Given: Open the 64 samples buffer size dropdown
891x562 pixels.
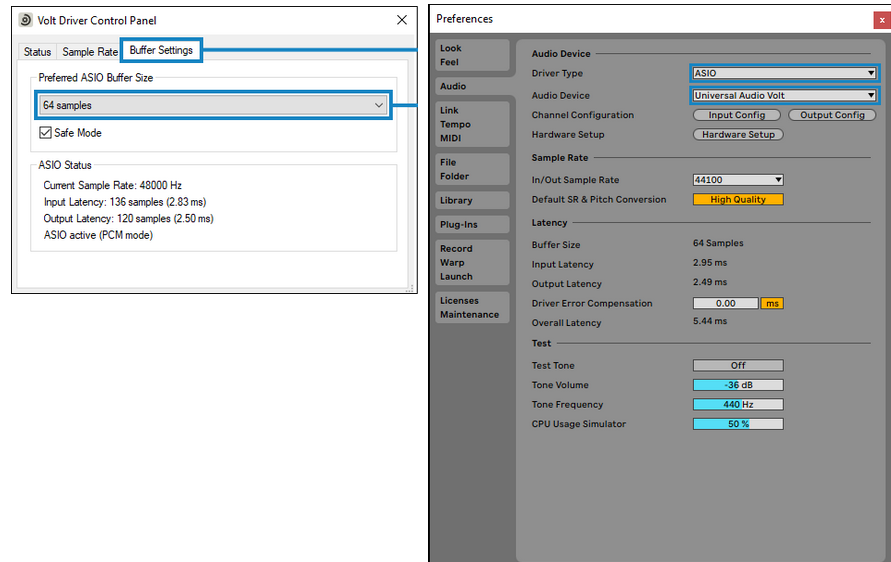Looking at the screenshot, I should click(213, 105).
